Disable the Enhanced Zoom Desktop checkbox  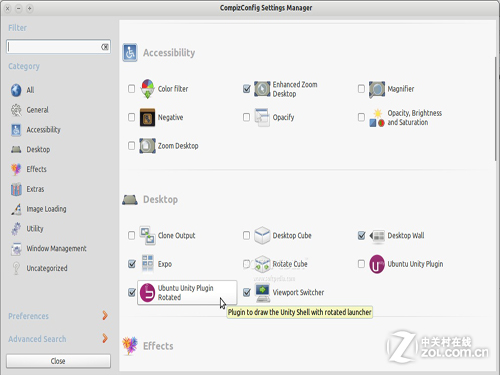pyautogui.click(x=247, y=89)
